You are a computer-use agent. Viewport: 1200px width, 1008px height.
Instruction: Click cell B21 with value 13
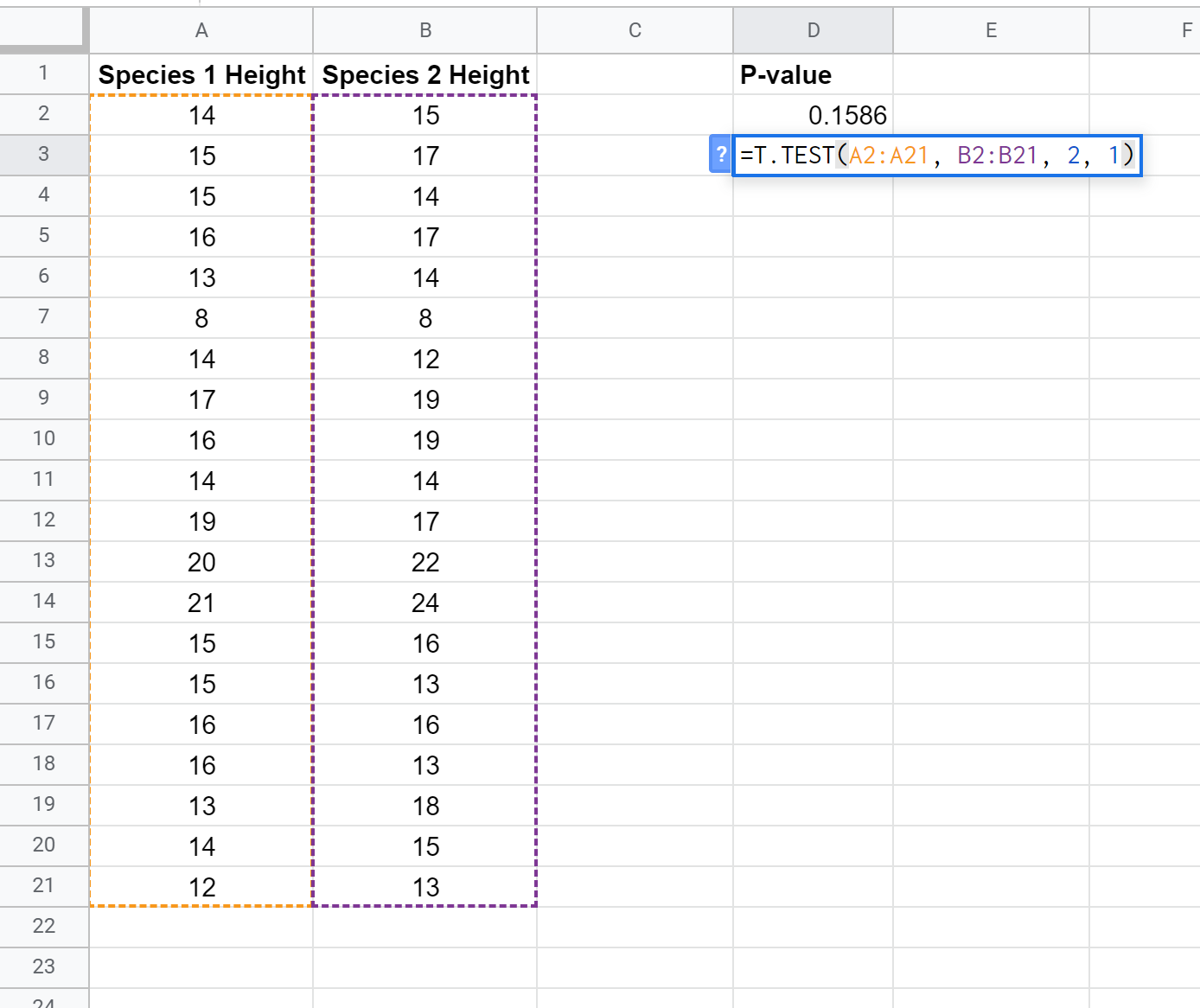point(425,887)
